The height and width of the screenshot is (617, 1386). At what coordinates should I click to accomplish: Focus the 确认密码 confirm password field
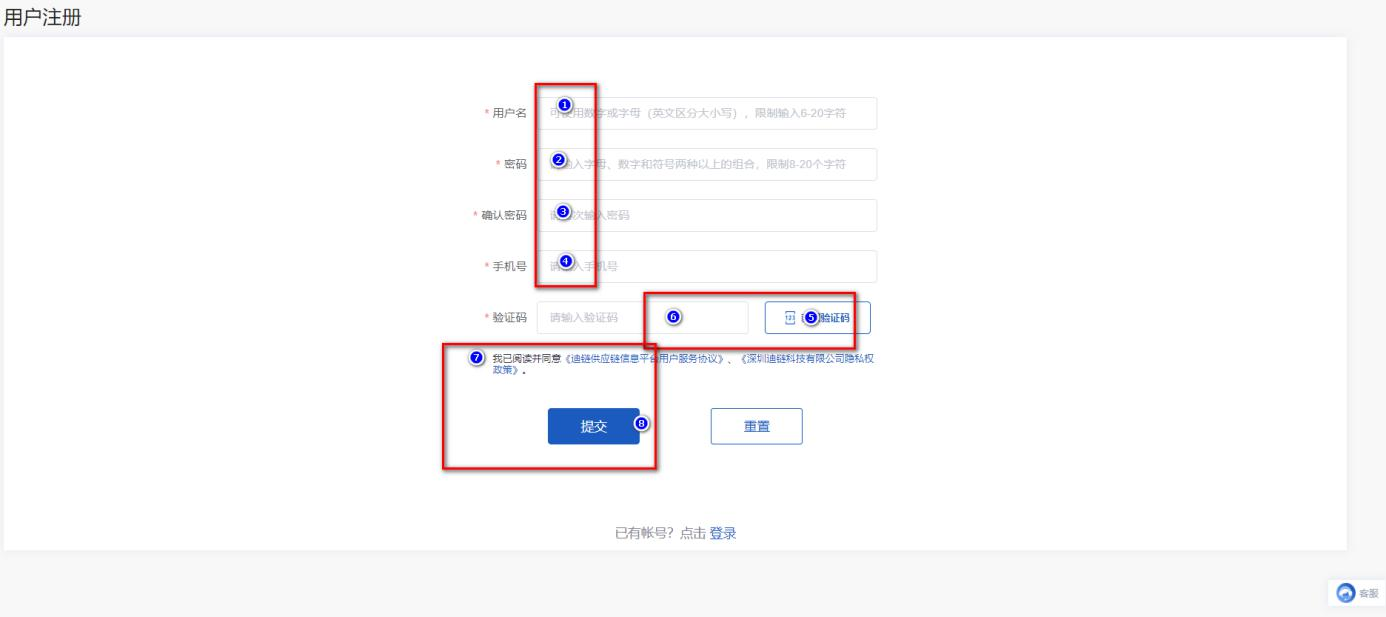(706, 215)
